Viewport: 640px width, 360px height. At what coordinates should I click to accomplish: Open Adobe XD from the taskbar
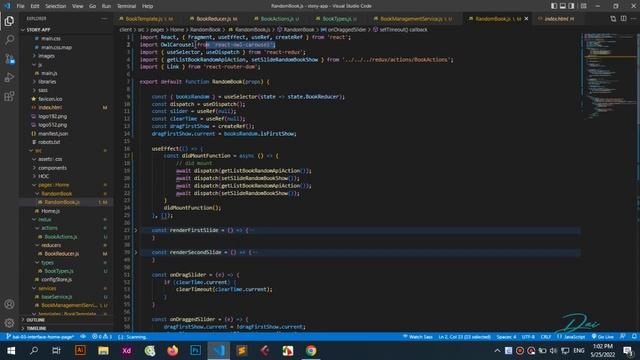(x=127, y=351)
